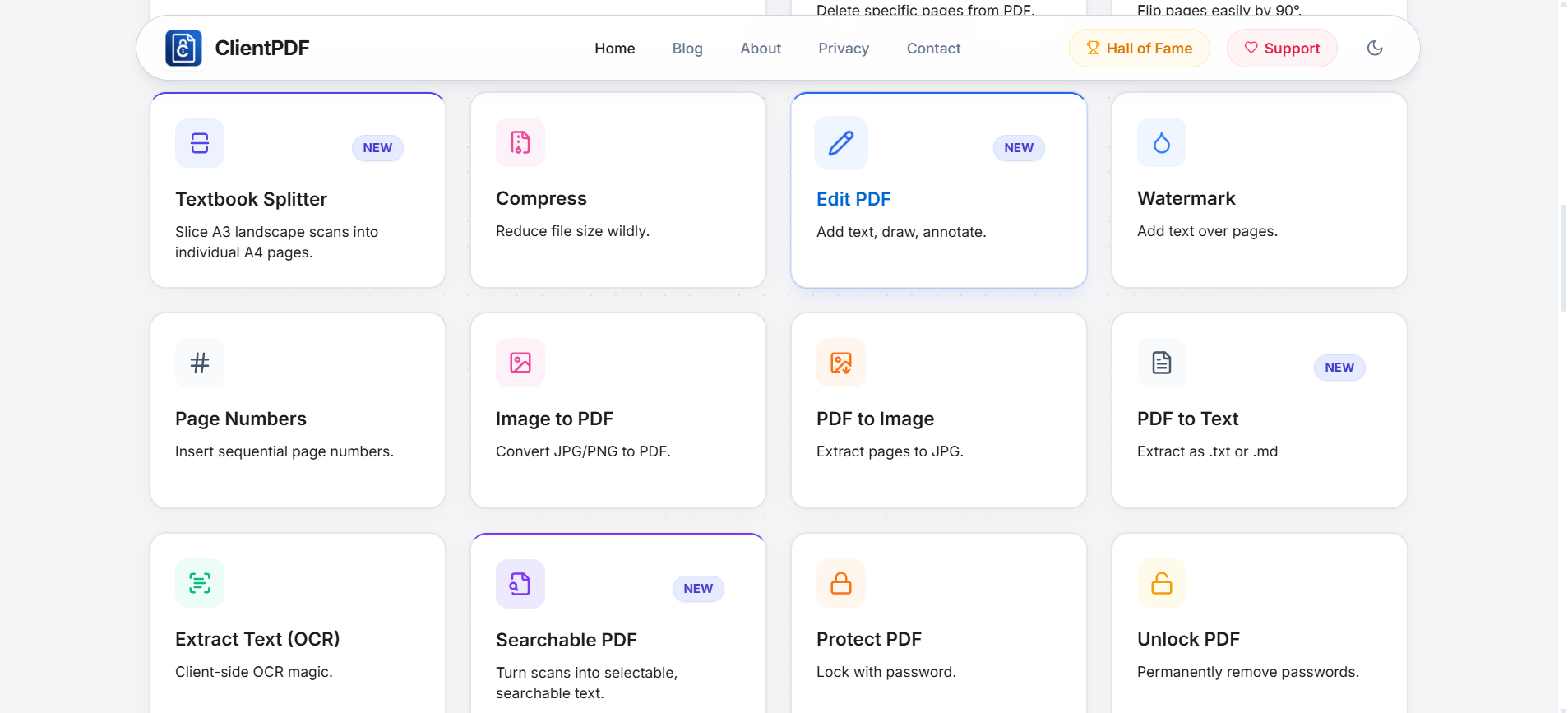Click the Image to PDF icon
Image resolution: width=1568 pixels, height=713 pixels.
pyautogui.click(x=520, y=363)
